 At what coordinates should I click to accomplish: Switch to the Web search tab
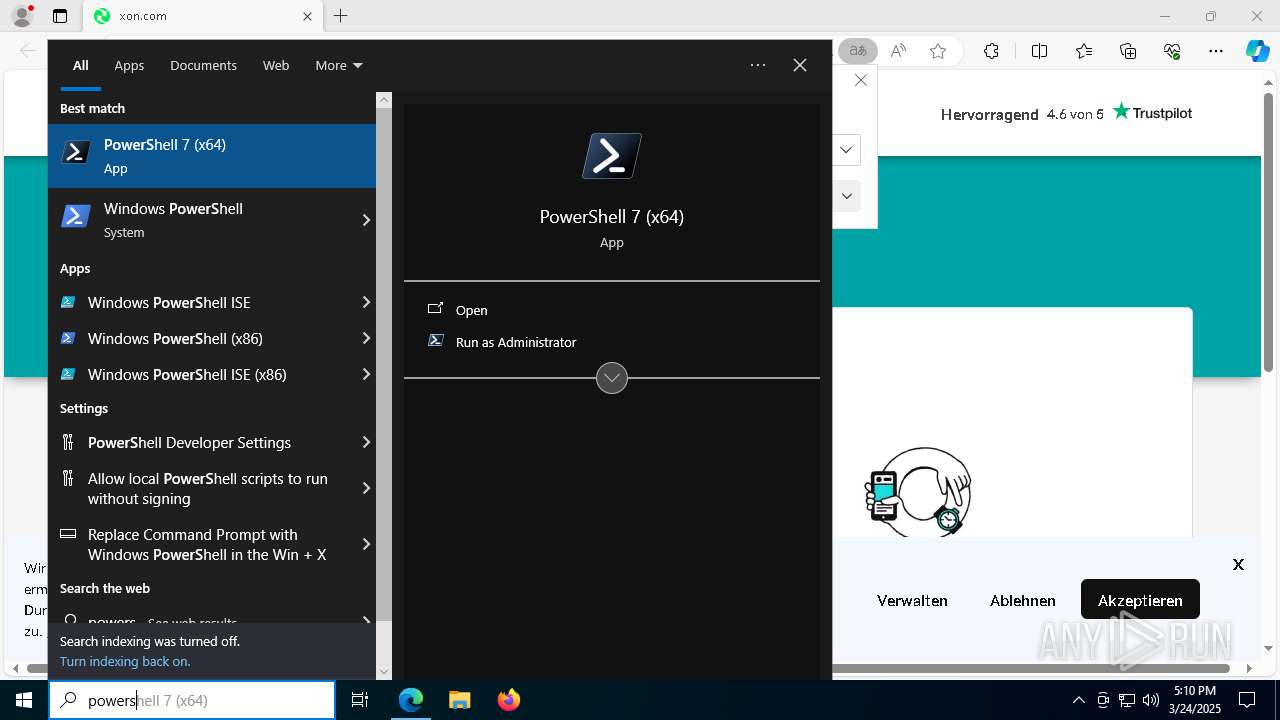pos(276,65)
